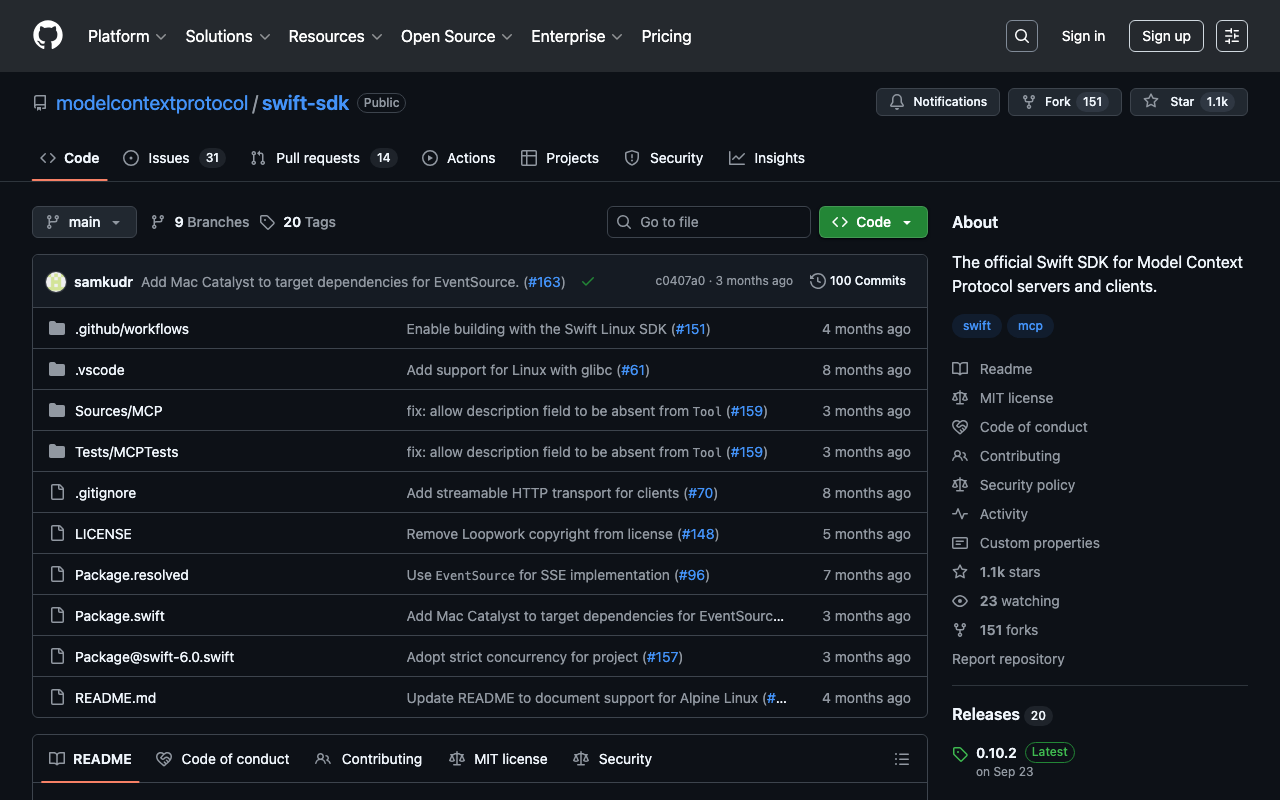The height and width of the screenshot is (800, 1280).
Task: Open the Open Source menu
Action: (456, 36)
